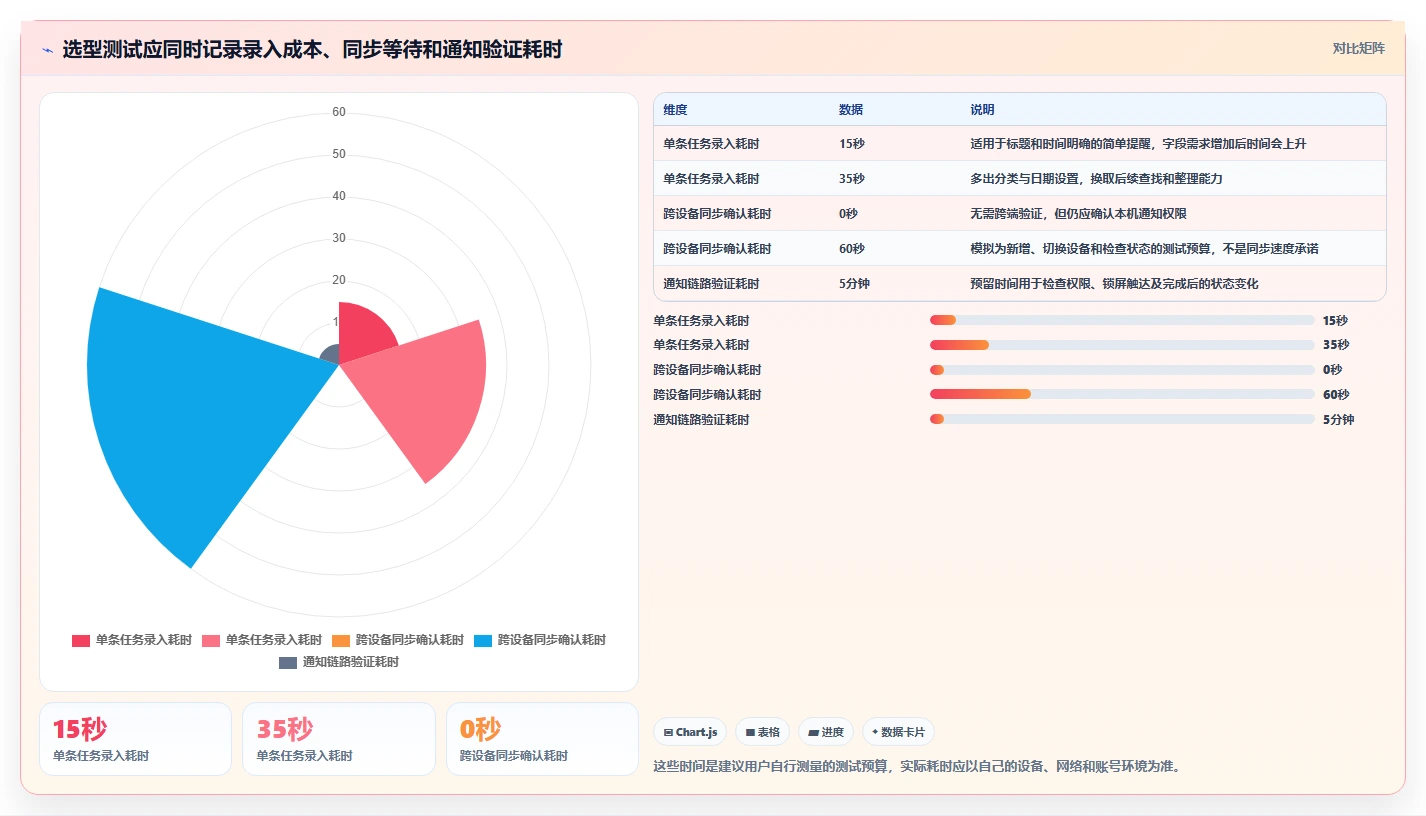Screen dimensions: 1426x816
Task: Toggle the gray 通知链路验证耗时 legend entry
Action: click(x=338, y=662)
